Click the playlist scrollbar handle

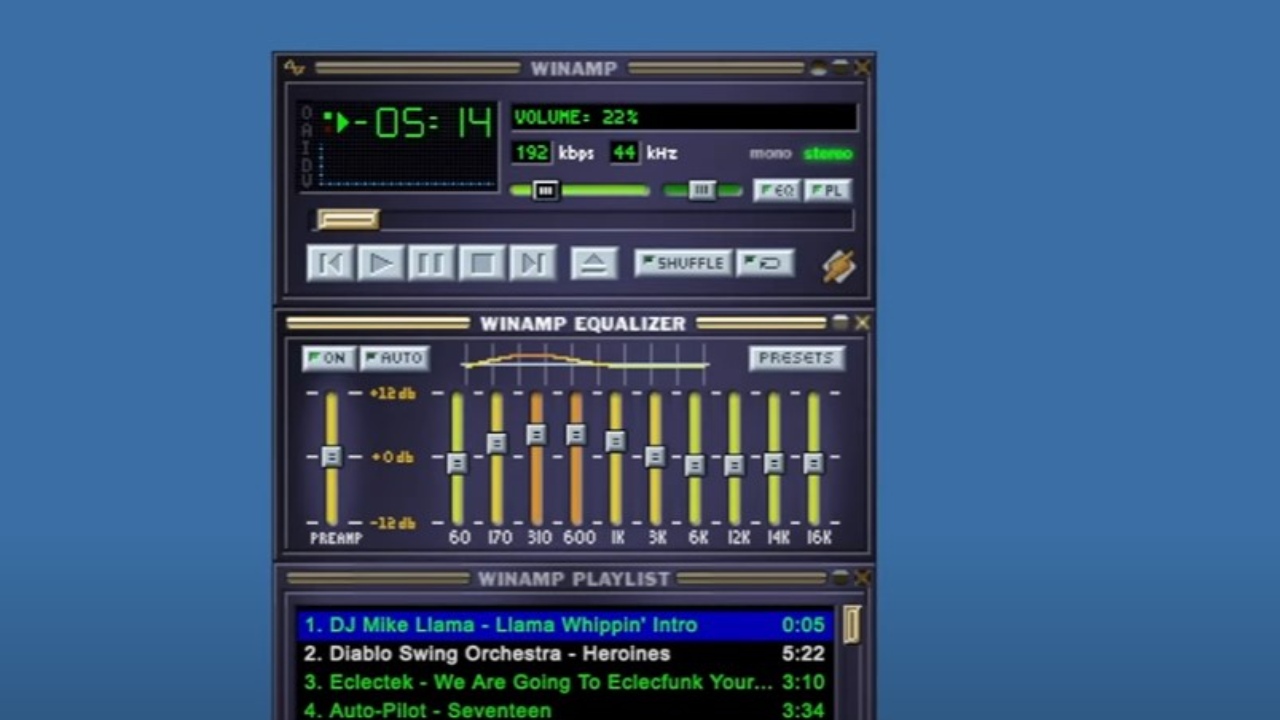[852, 625]
